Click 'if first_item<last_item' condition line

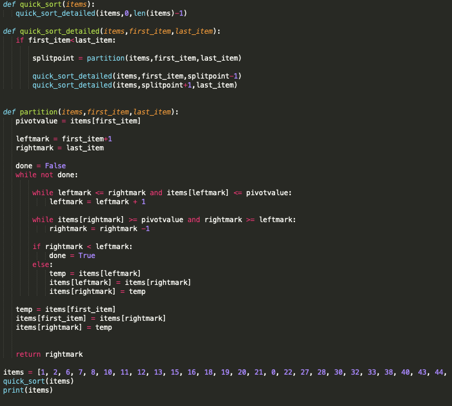(x=66, y=40)
